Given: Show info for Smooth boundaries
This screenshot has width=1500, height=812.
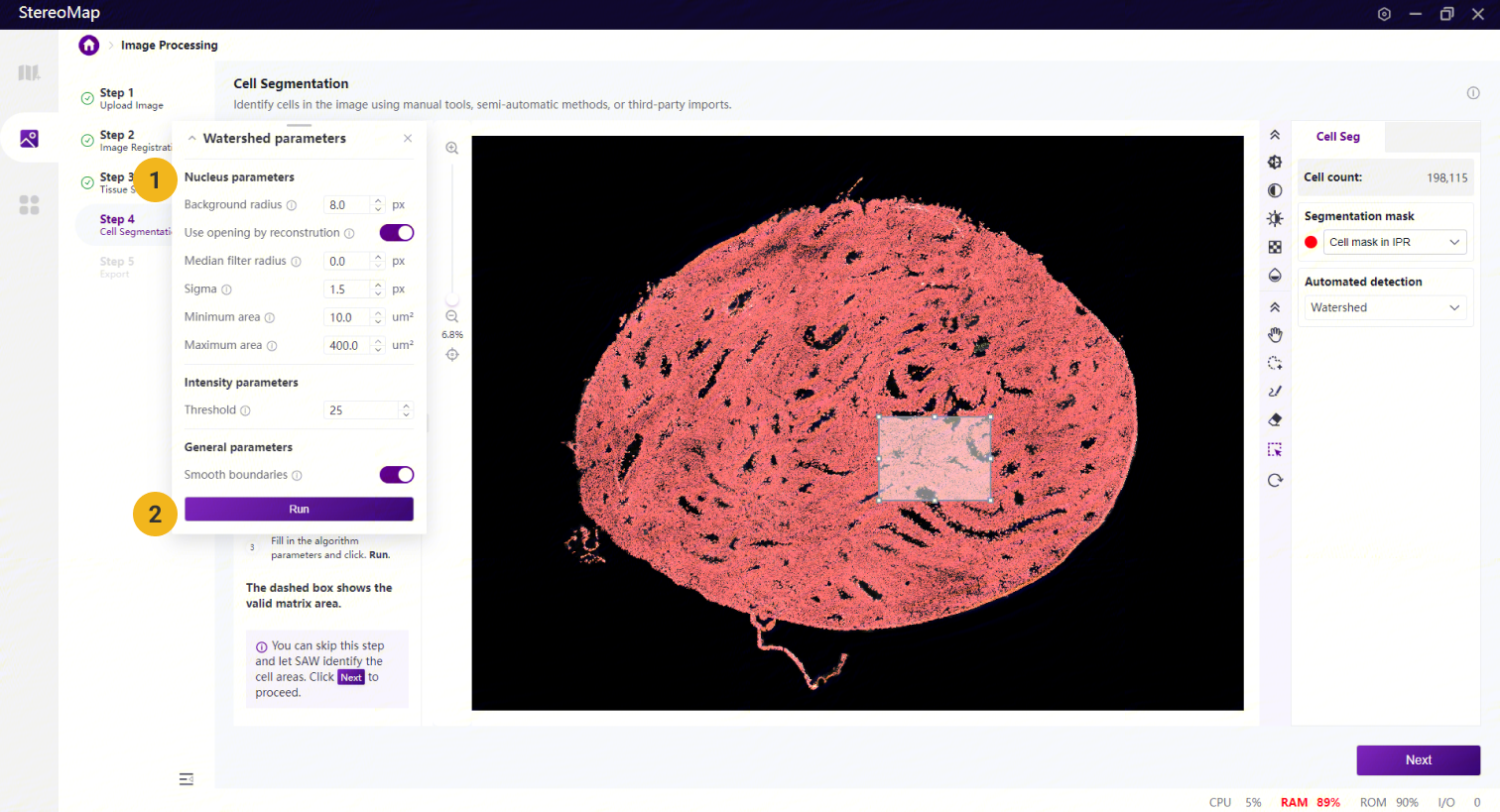Looking at the screenshot, I should [297, 476].
